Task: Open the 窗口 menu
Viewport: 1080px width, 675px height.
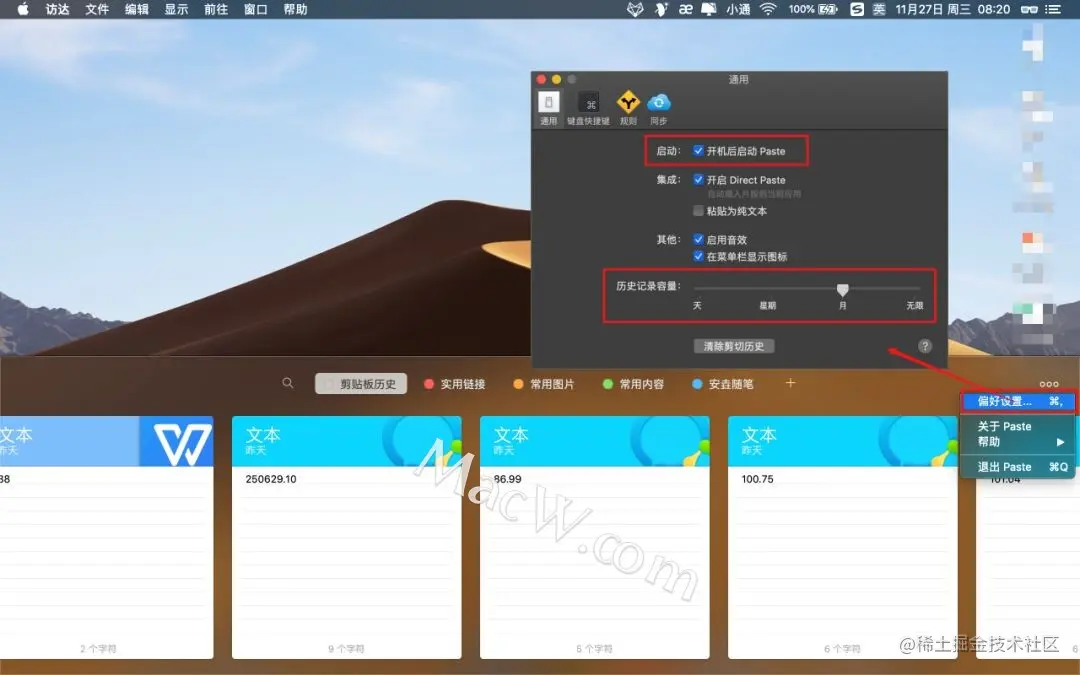Action: (256, 9)
